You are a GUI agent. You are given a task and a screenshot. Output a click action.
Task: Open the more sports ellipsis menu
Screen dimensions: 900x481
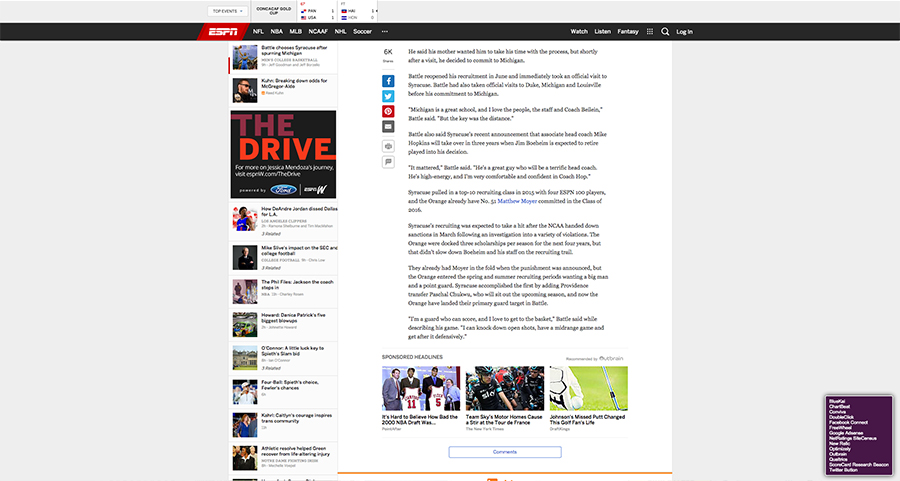pos(385,32)
